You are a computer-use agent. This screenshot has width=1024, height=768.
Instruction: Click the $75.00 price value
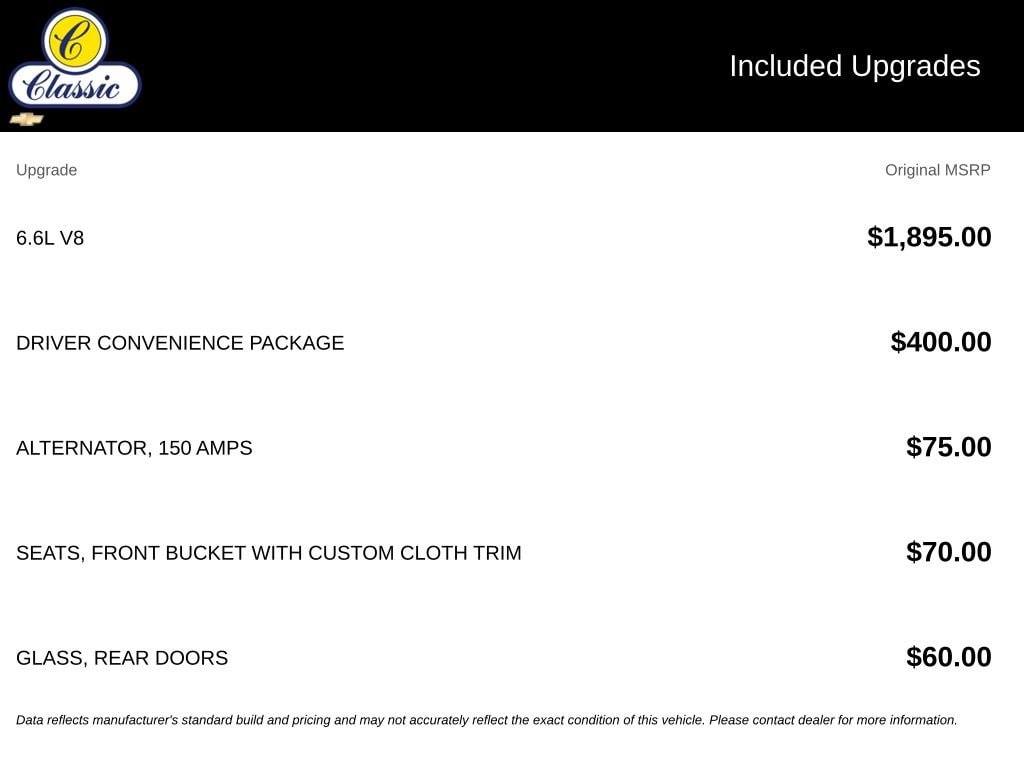[948, 447]
